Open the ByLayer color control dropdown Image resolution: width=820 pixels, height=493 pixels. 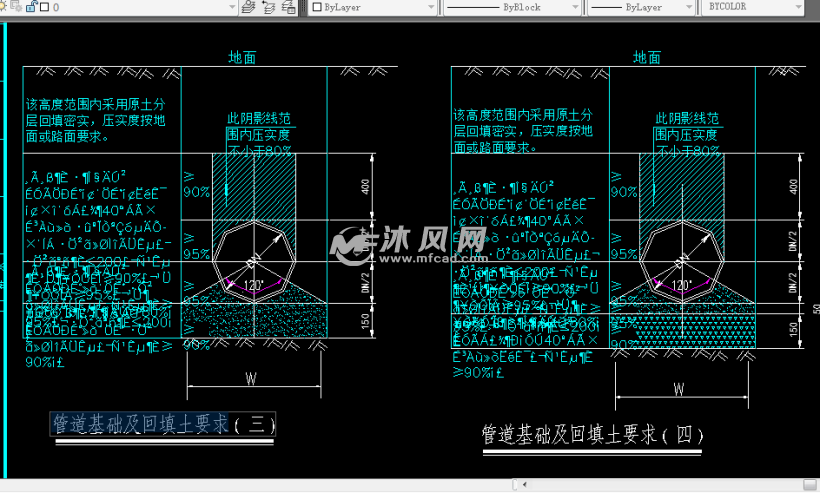[x=429, y=6]
